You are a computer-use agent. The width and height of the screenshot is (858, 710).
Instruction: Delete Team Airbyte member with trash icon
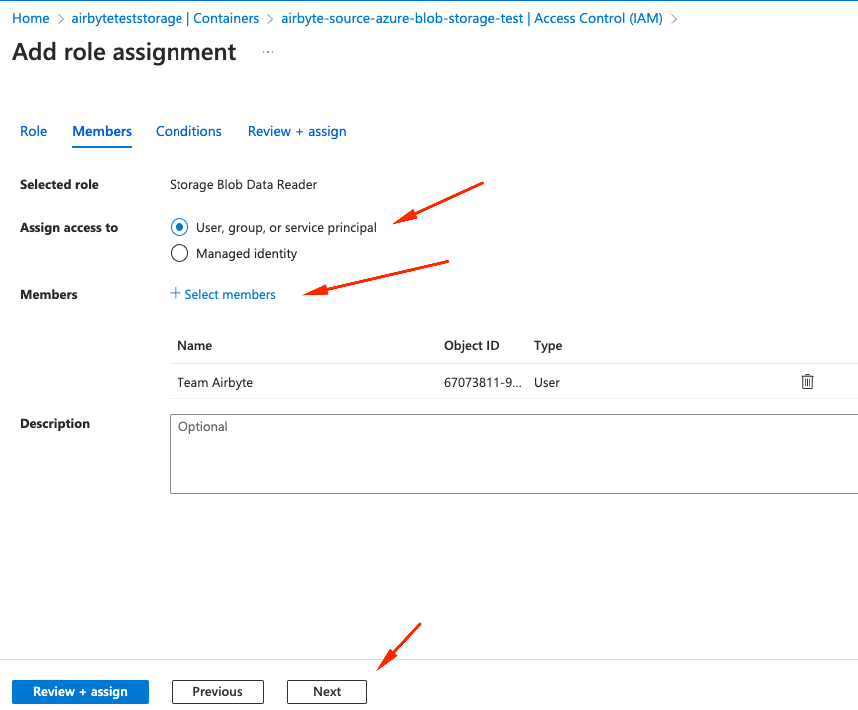[807, 382]
